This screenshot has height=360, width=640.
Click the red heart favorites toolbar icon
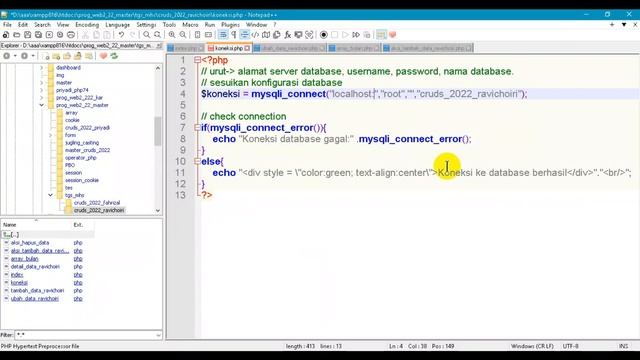393,35
